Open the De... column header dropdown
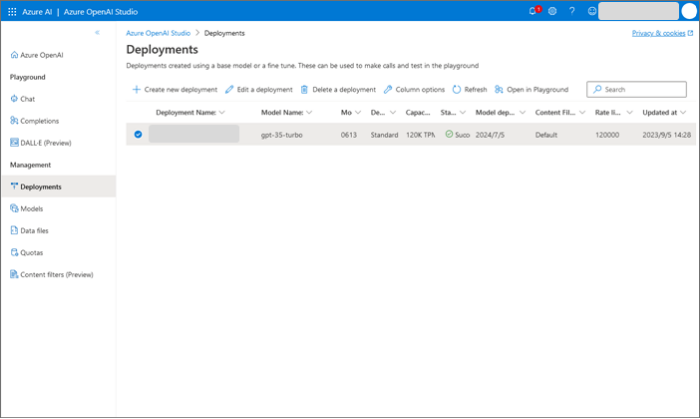 tap(393, 112)
